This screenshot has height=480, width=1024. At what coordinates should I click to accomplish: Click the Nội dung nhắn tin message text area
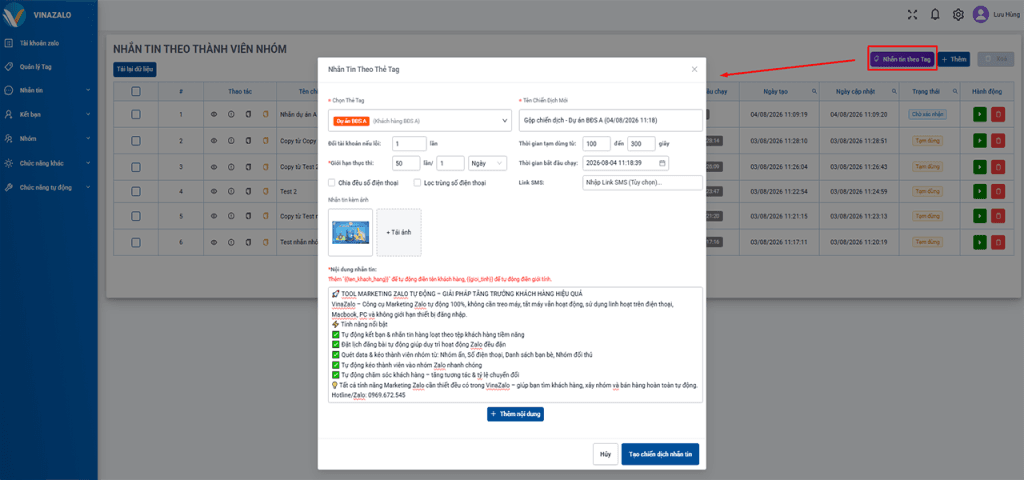(x=515, y=344)
